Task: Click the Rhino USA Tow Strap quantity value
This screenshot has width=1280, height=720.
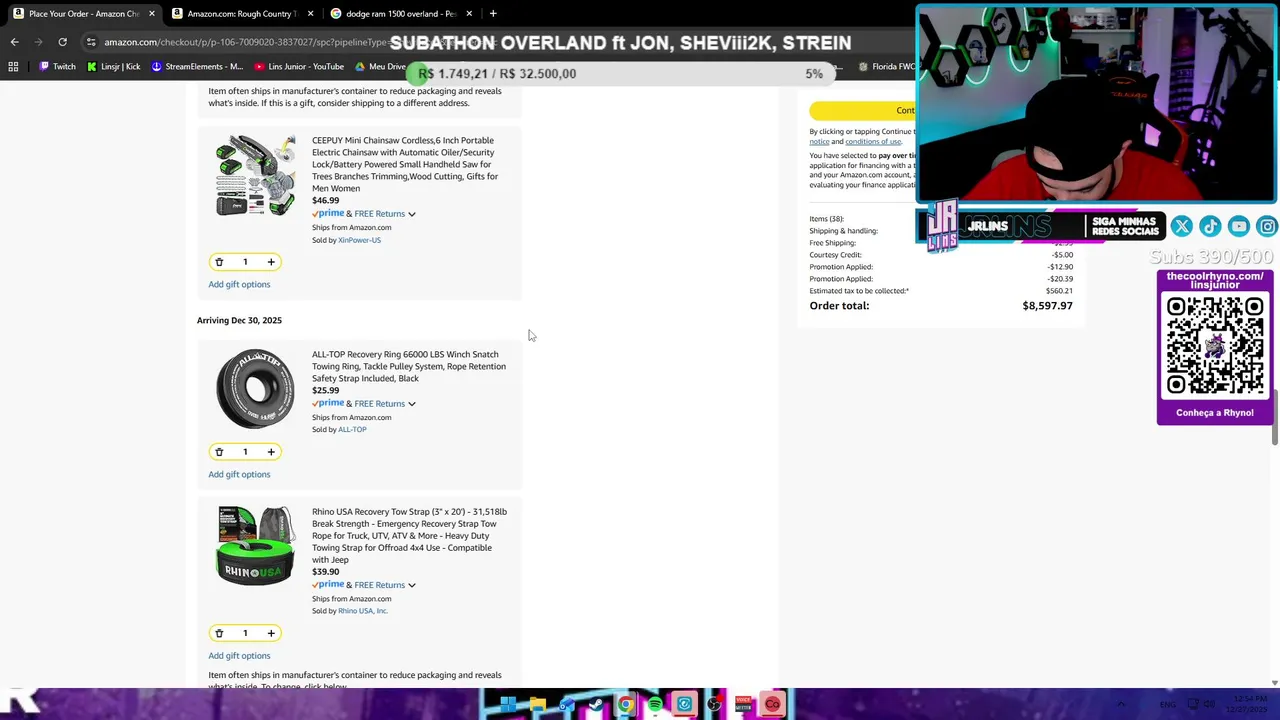Action: click(245, 633)
